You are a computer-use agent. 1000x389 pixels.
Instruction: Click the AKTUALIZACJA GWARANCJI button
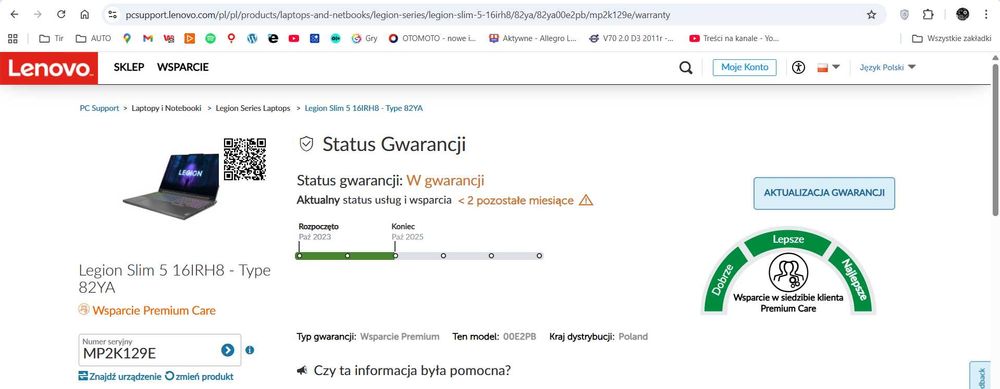pos(824,193)
